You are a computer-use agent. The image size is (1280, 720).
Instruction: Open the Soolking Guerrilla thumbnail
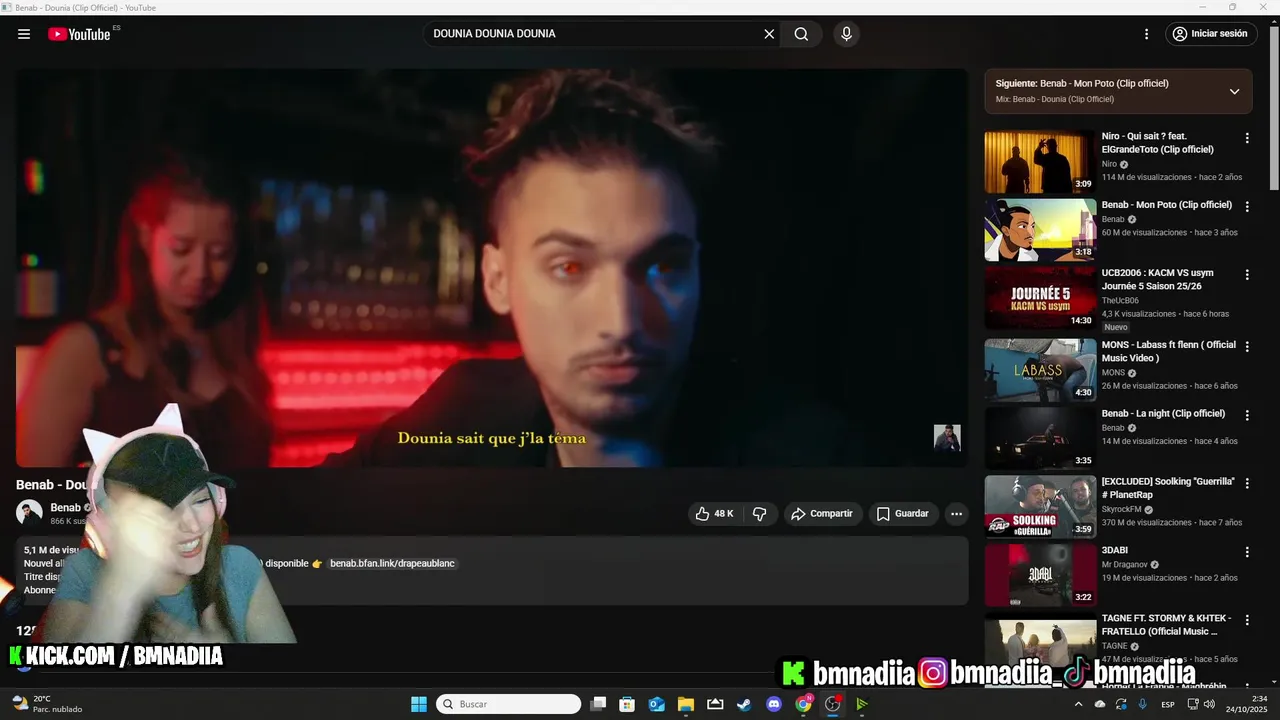tap(1040, 506)
